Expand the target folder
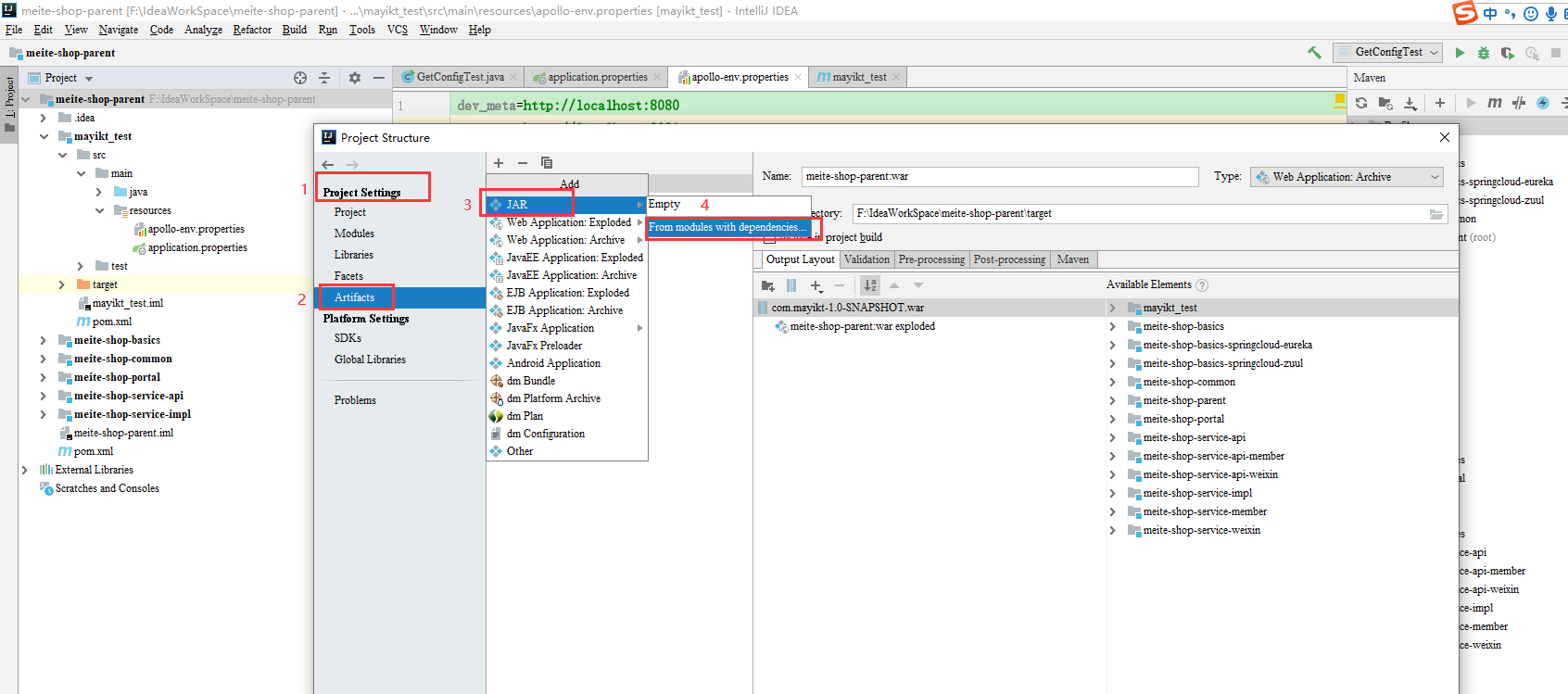The width and height of the screenshot is (1568, 694). tap(62, 284)
